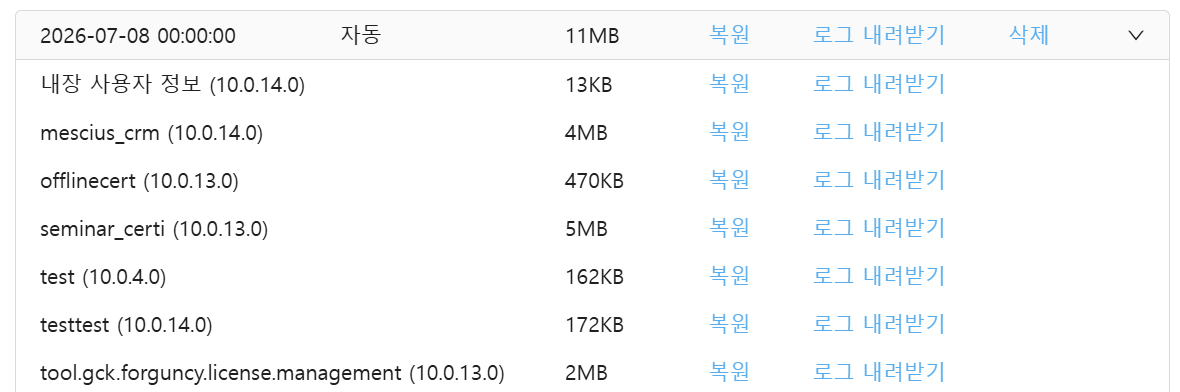The image size is (1180, 392).
Task: Restore the seminar_certi app
Action: click(729, 229)
